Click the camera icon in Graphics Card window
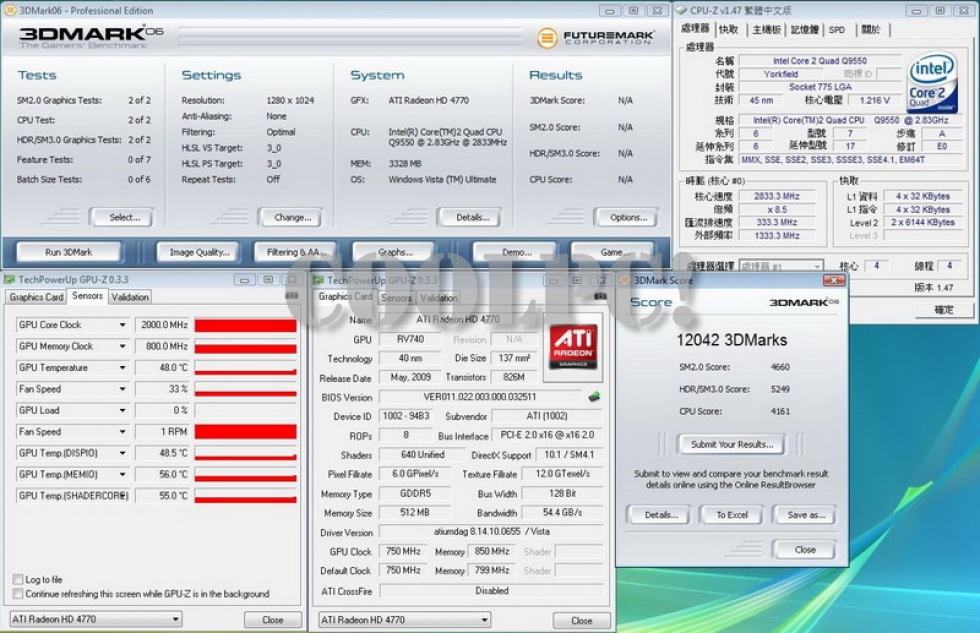Viewport: 980px width, 633px height. pos(599,296)
